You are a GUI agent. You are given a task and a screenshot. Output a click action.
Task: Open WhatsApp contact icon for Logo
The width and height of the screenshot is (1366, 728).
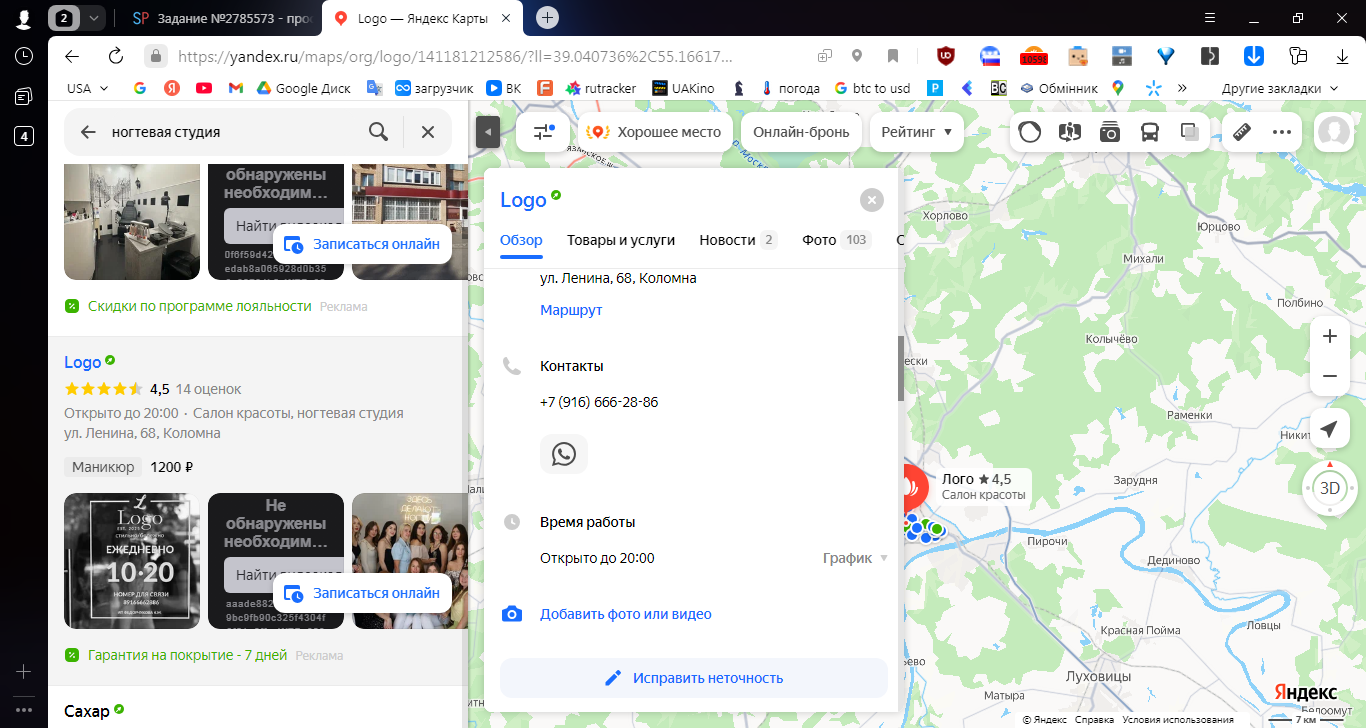pyautogui.click(x=564, y=454)
